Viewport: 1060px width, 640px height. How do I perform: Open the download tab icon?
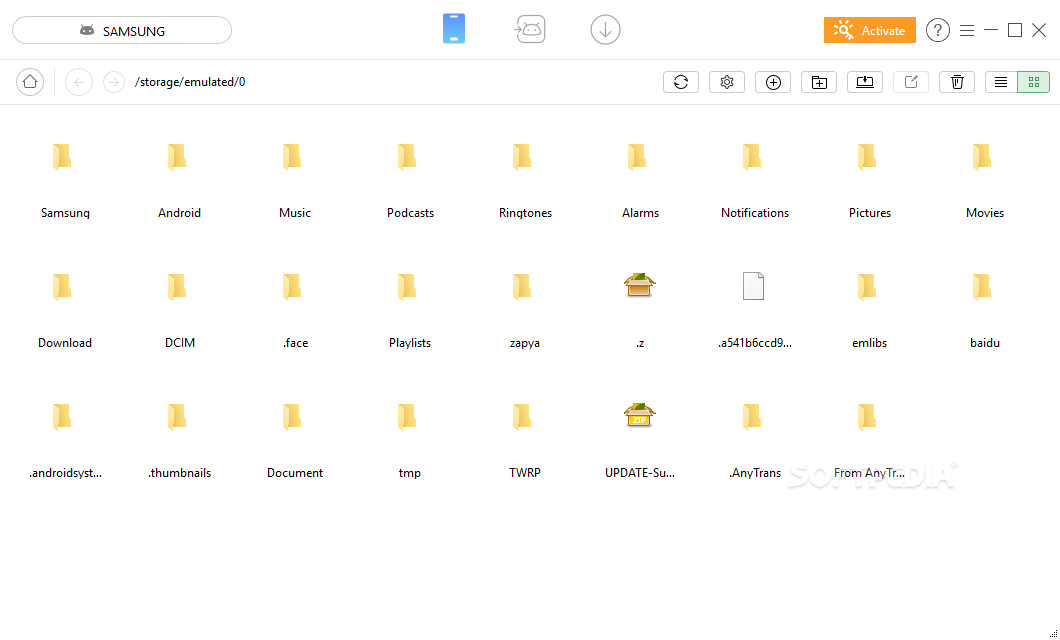pos(605,30)
